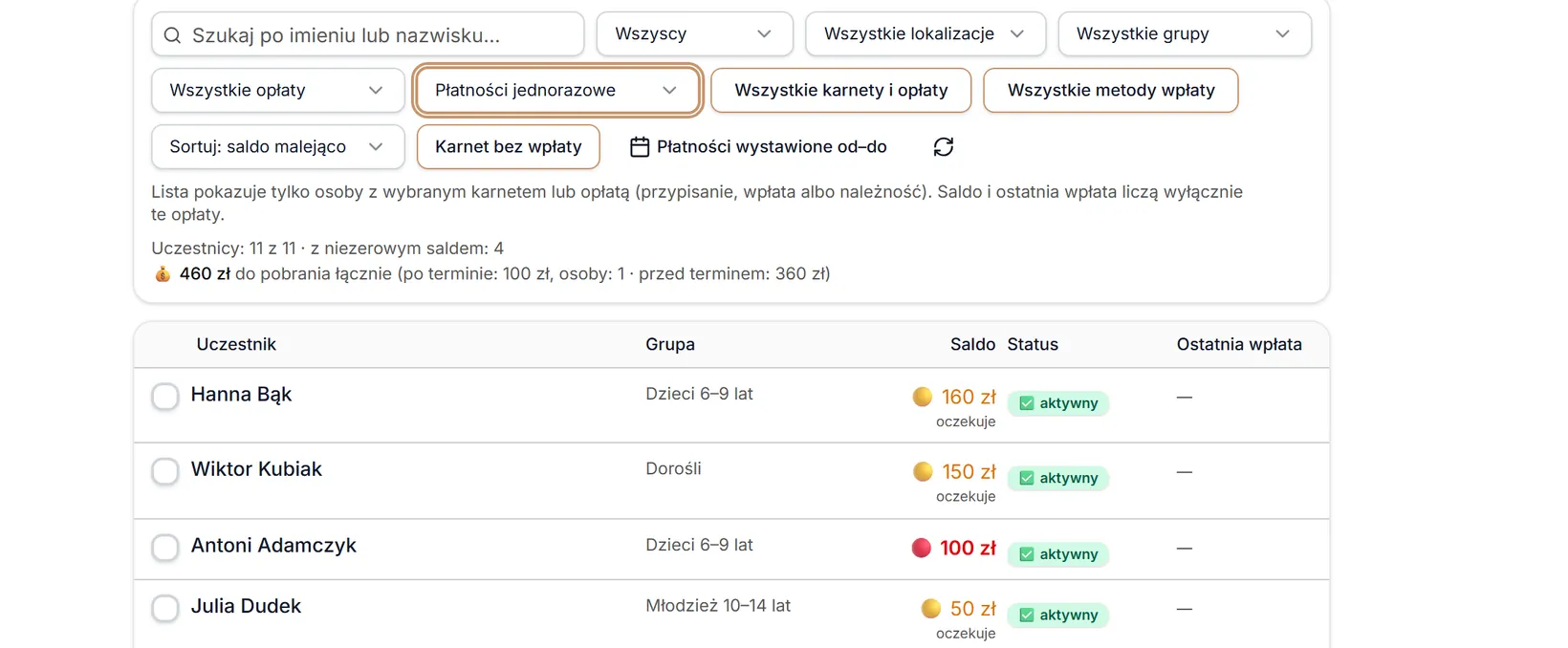Open participant Wiktor Kubiak

[x=256, y=468]
